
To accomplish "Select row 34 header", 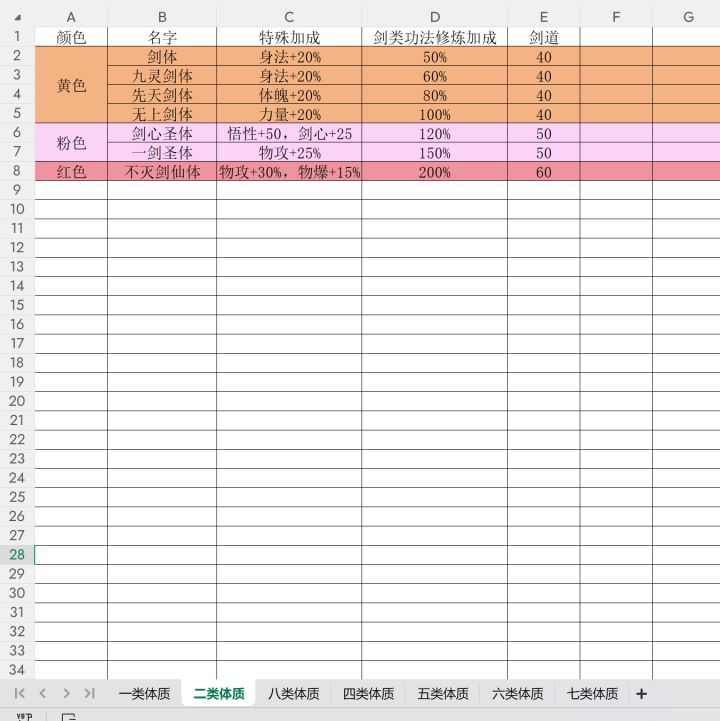I will 17,670.
